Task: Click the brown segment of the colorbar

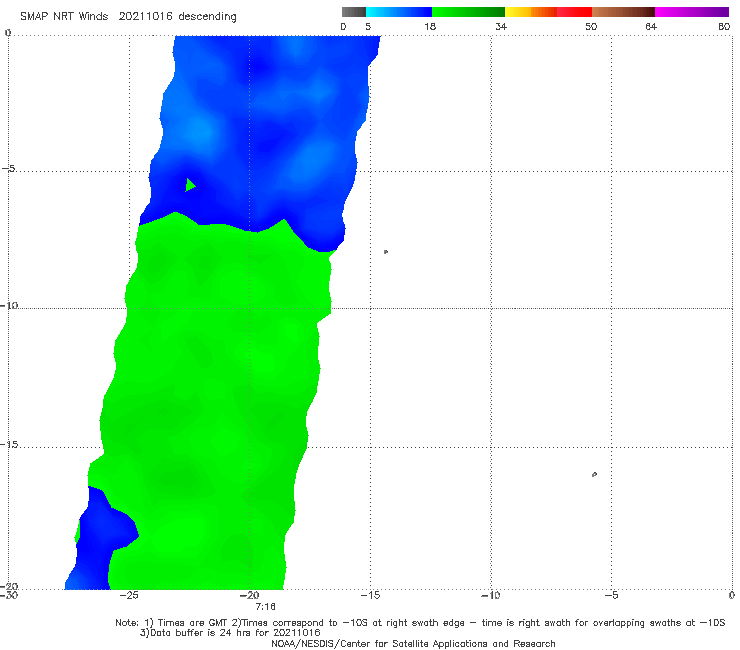Action: click(623, 12)
